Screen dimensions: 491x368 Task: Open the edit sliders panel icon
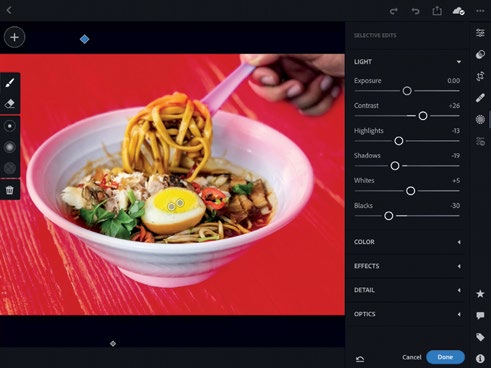coord(480,33)
